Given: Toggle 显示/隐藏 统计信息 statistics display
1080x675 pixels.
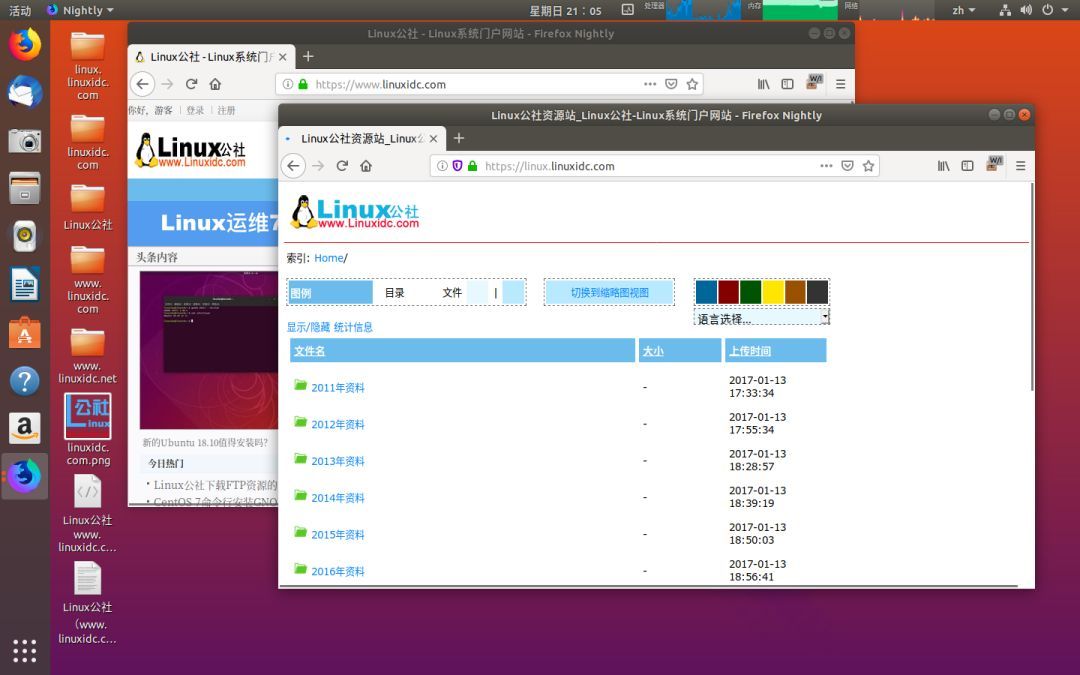Looking at the screenshot, I should [329, 327].
